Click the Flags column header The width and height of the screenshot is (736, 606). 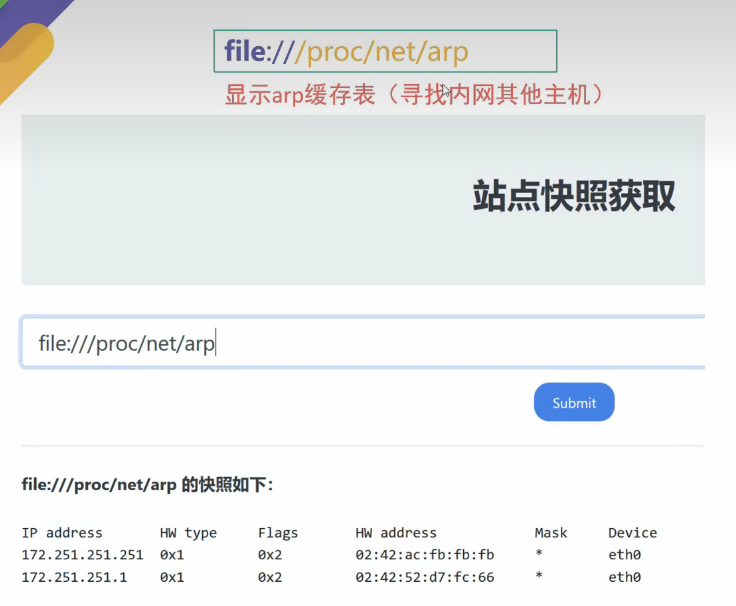[278, 533]
